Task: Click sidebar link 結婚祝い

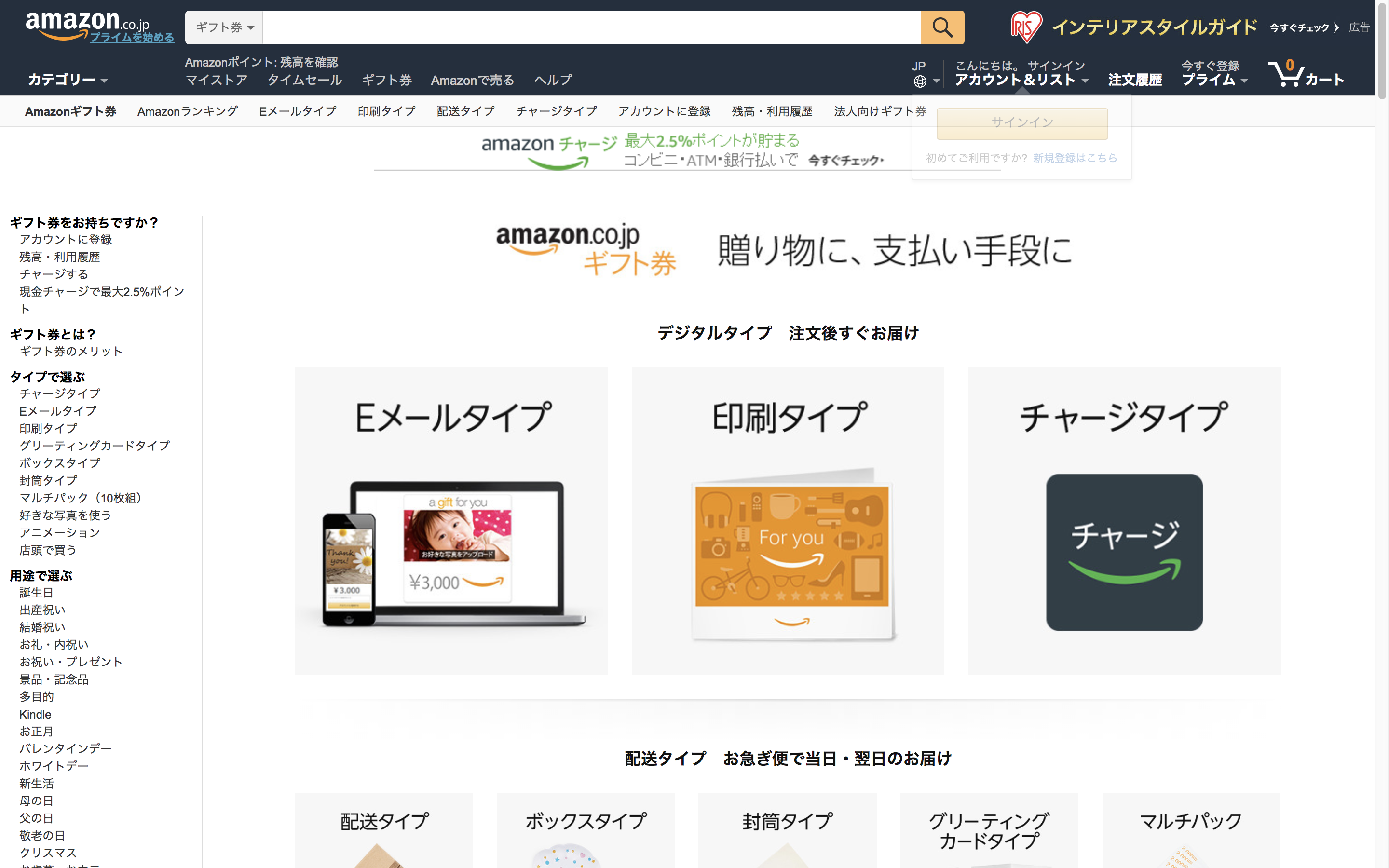Action: coord(42,627)
